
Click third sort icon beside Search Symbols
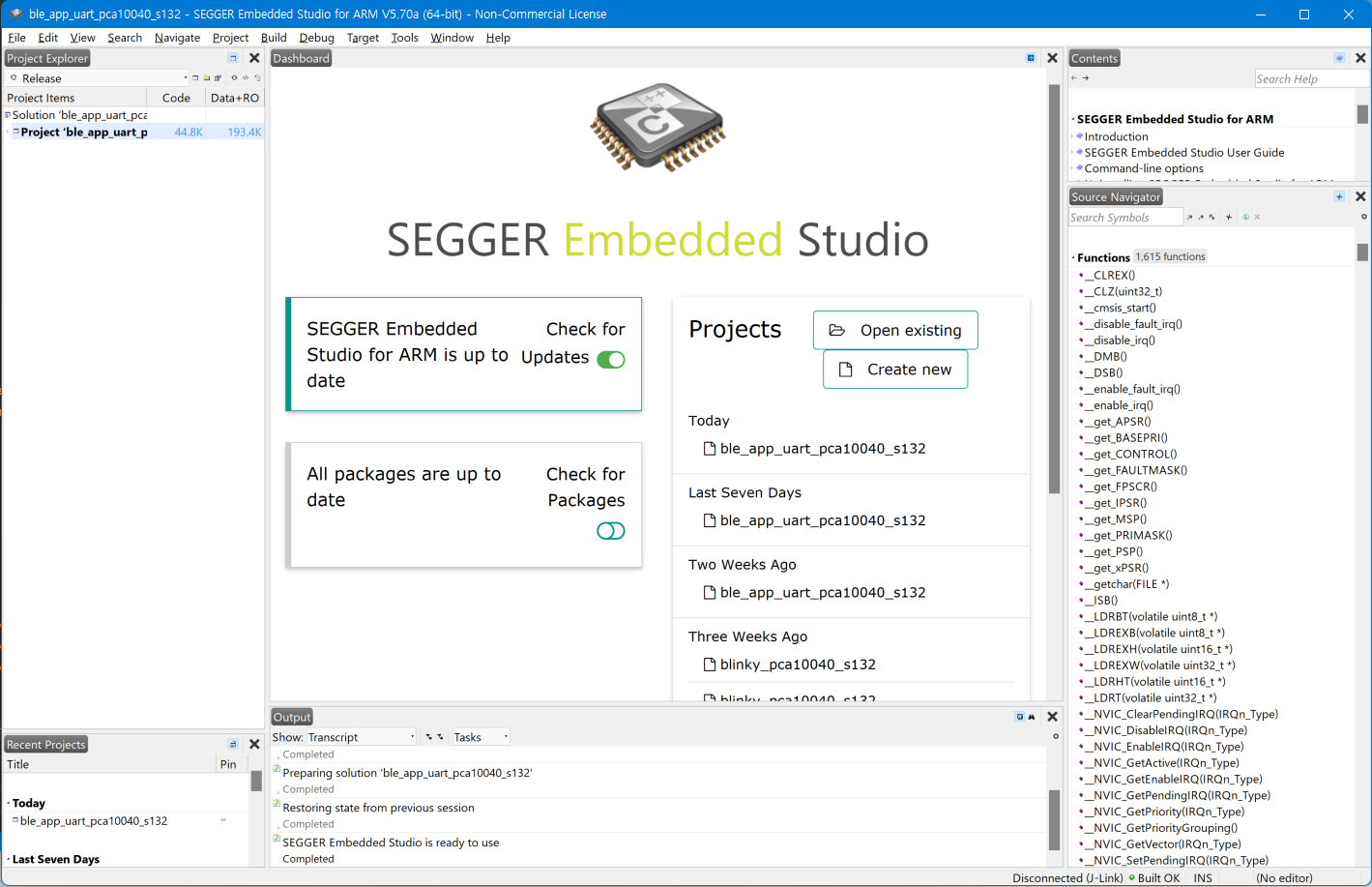click(x=1212, y=218)
